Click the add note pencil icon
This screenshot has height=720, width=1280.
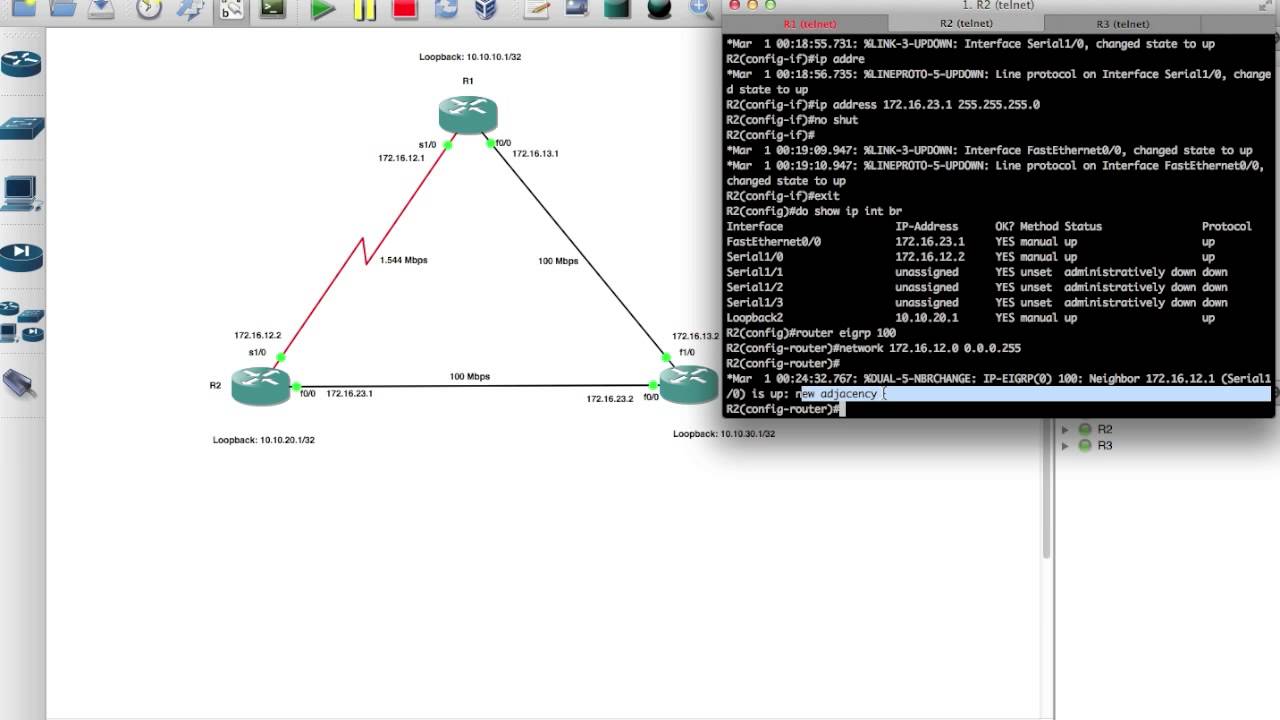(x=537, y=8)
